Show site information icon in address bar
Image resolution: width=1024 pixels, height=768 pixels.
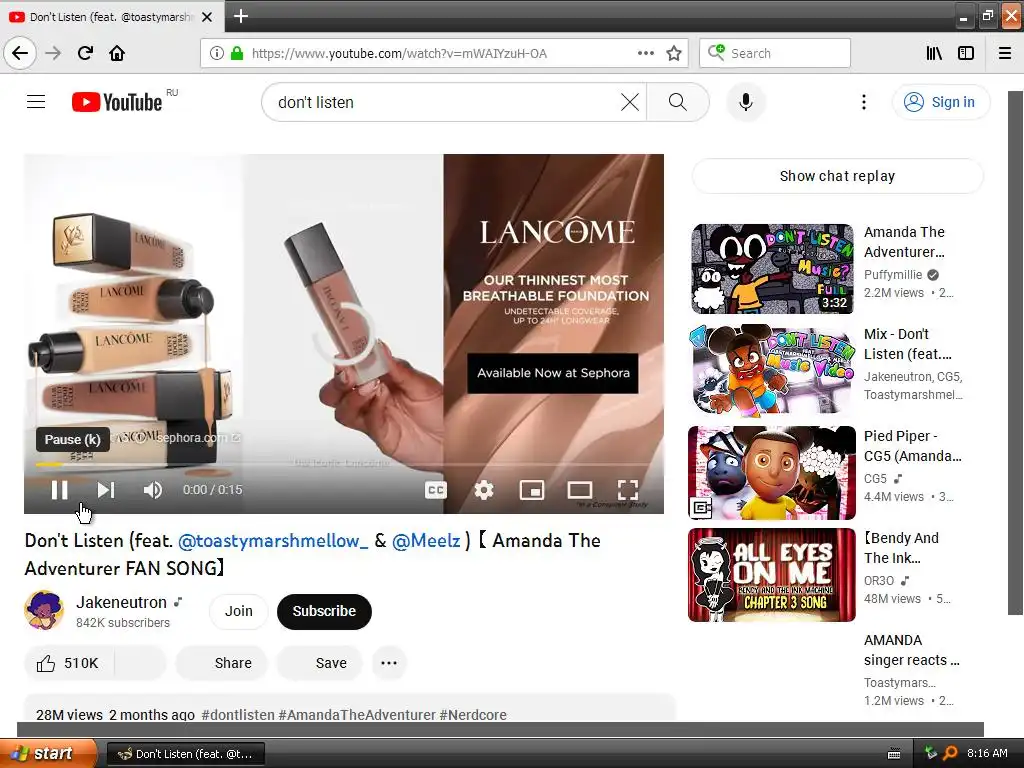tap(216, 53)
